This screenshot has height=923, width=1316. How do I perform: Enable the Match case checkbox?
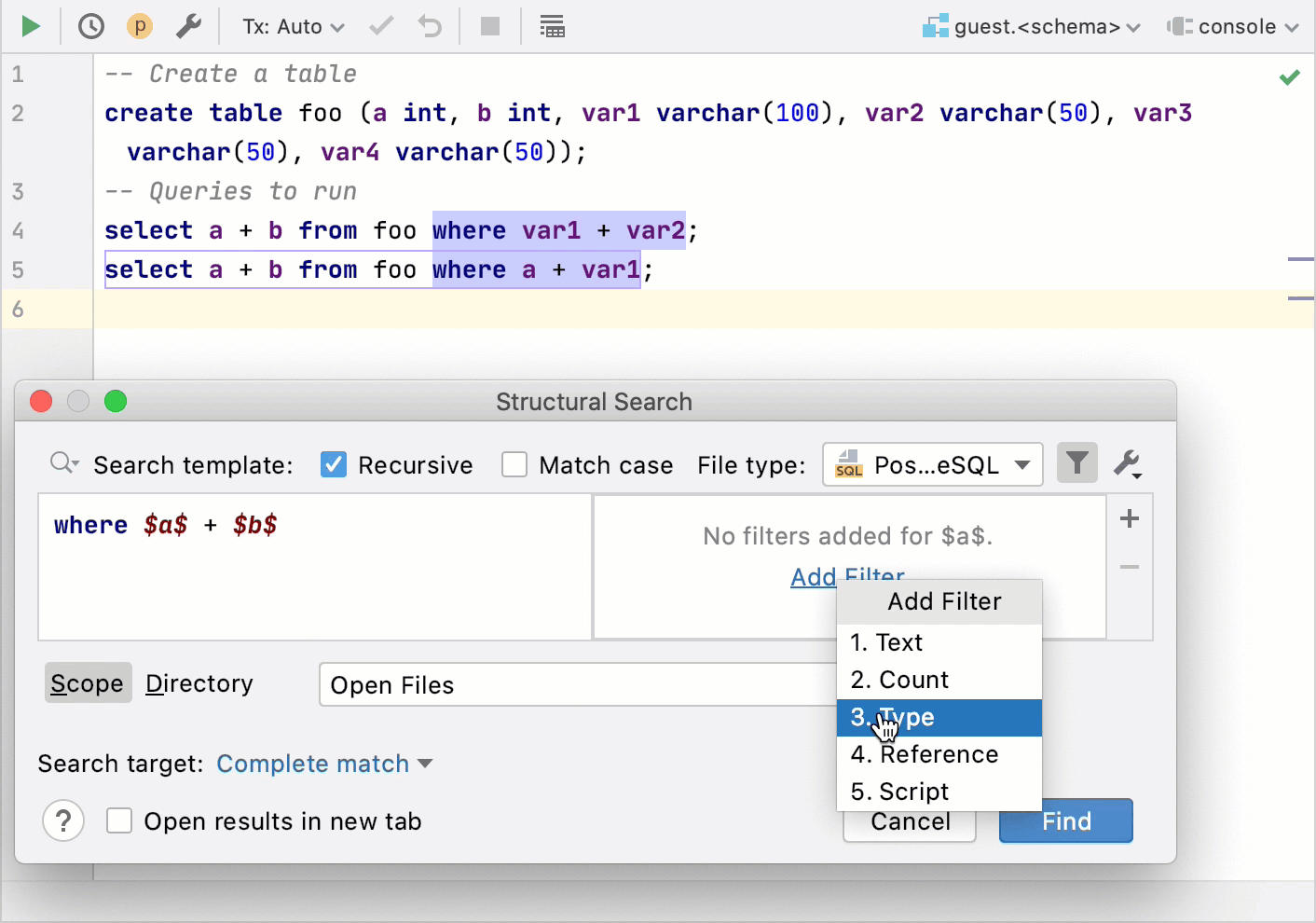[514, 464]
